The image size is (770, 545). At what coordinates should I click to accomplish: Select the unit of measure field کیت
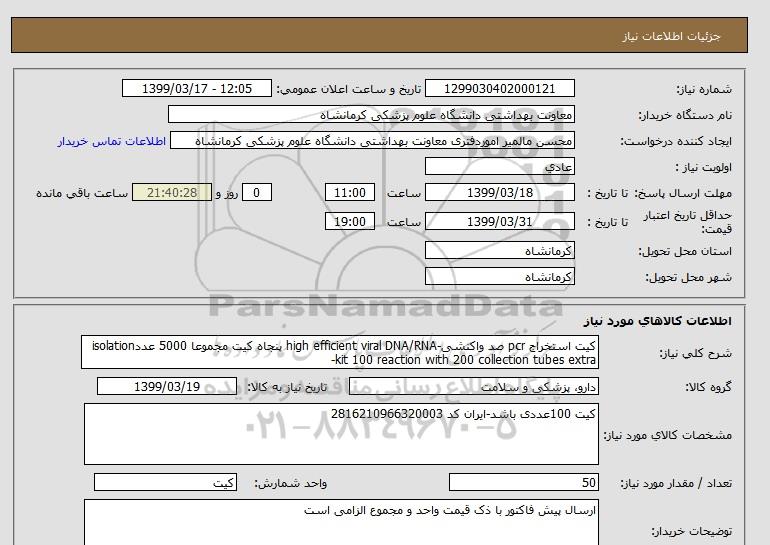tap(165, 482)
